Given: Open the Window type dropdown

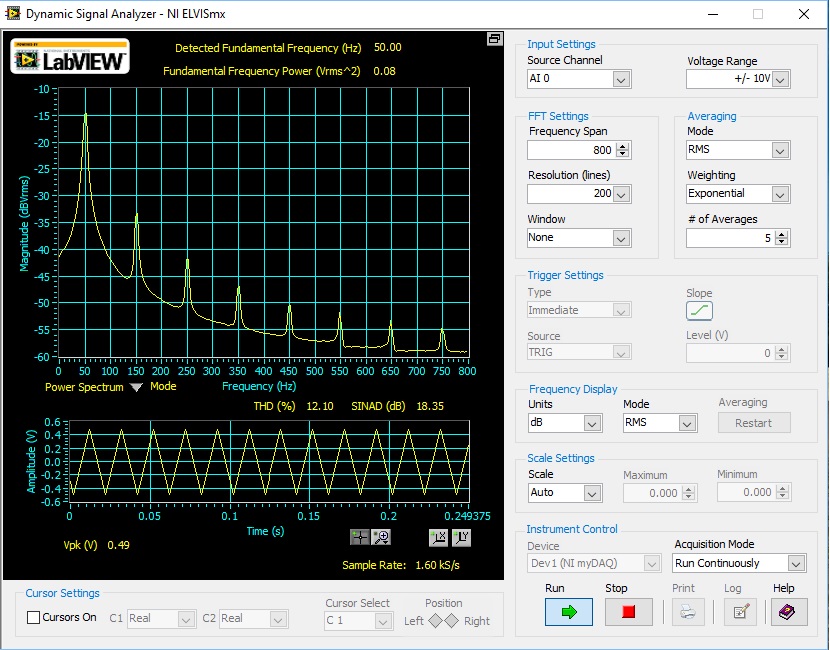Looking at the screenshot, I should click(620, 238).
